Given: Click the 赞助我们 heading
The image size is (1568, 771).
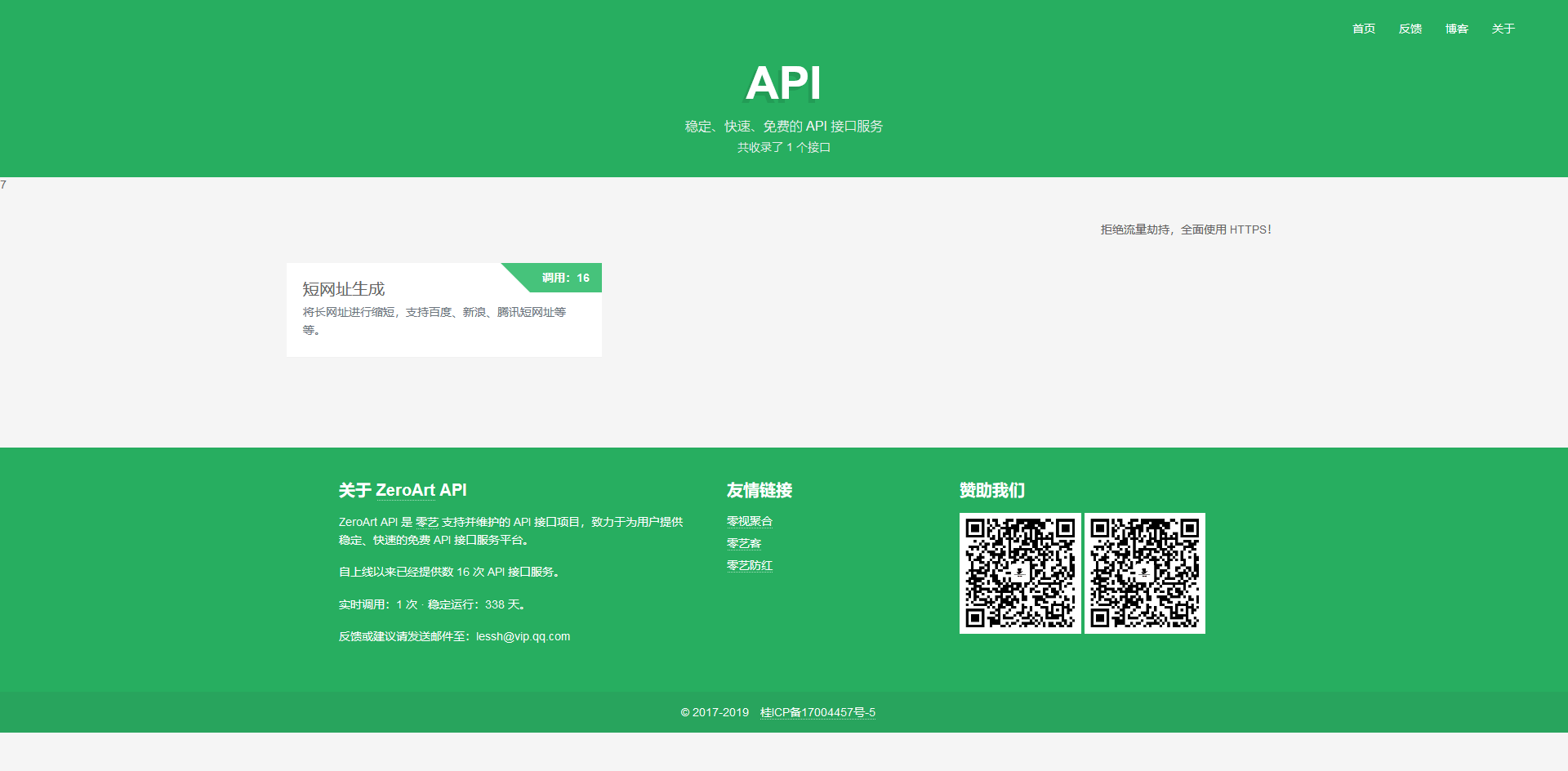Looking at the screenshot, I should point(991,490).
